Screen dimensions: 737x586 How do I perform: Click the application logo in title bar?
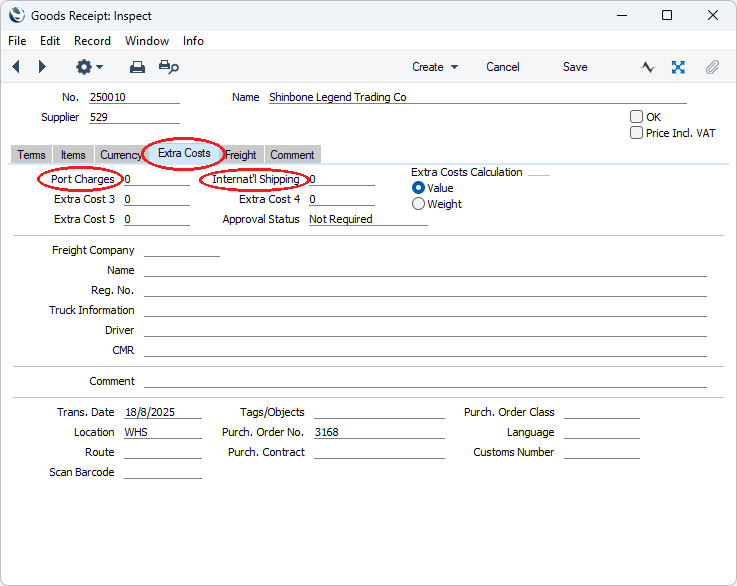16,15
